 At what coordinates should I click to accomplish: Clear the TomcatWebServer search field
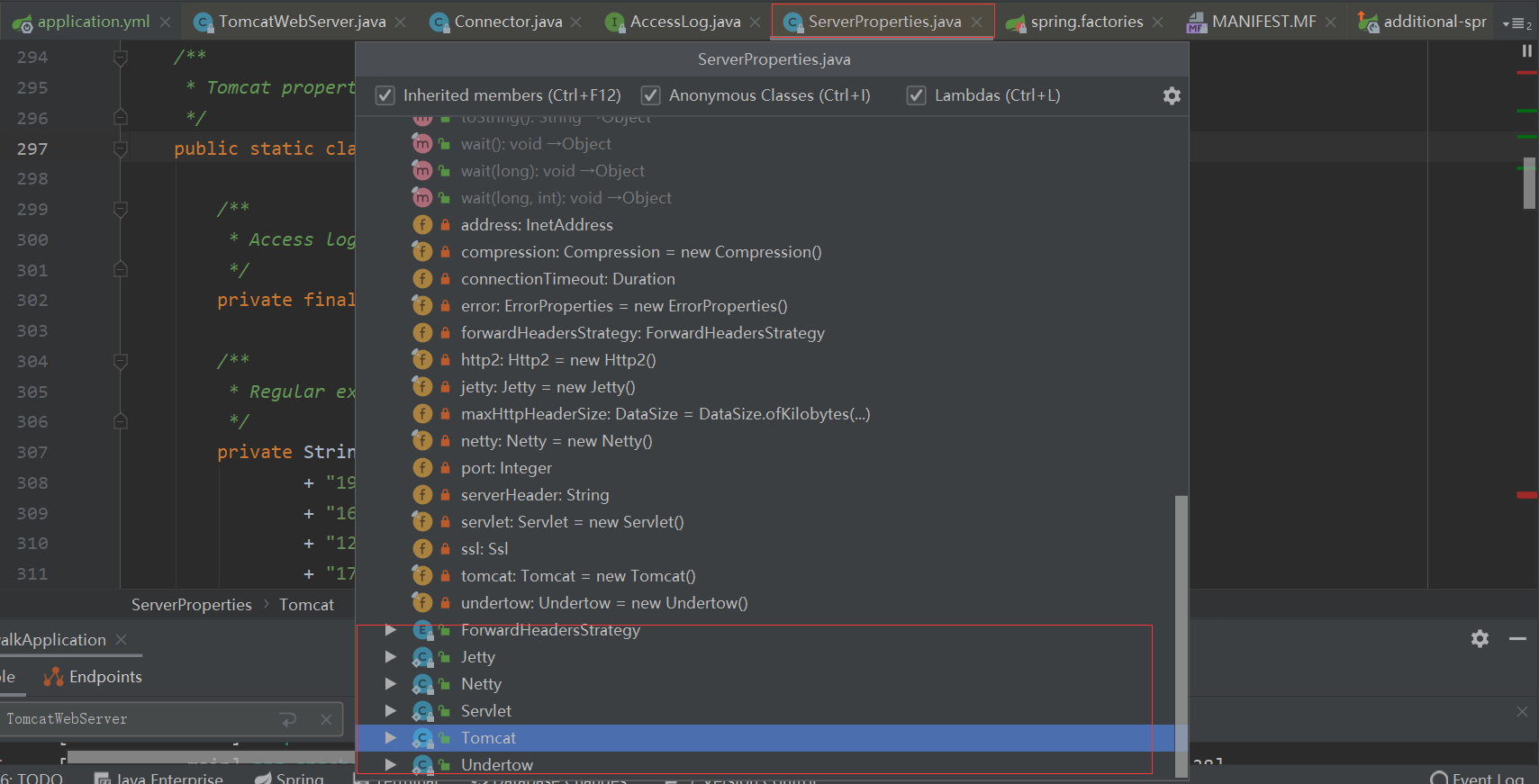pos(326,719)
